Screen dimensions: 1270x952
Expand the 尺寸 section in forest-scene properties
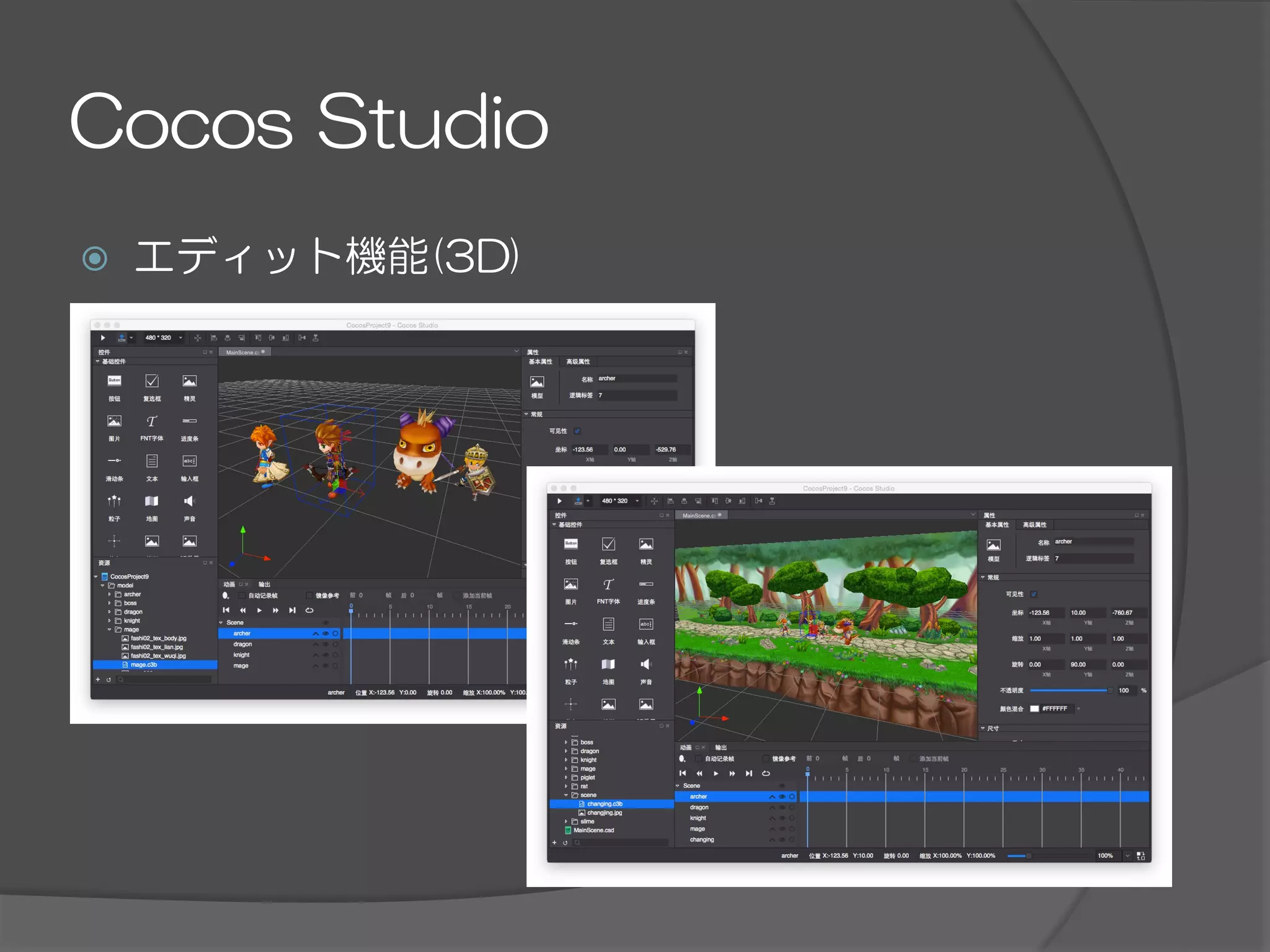(983, 728)
